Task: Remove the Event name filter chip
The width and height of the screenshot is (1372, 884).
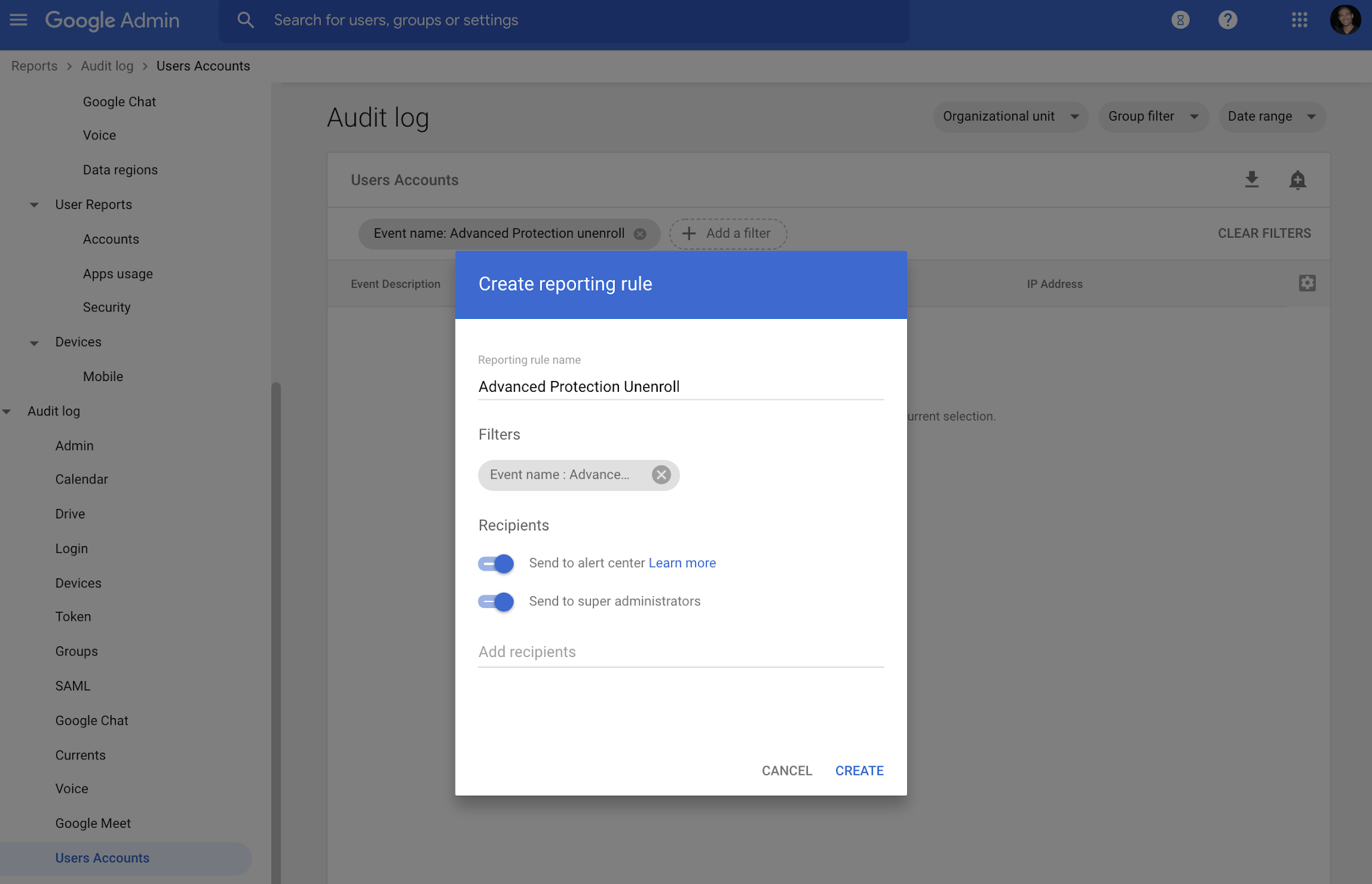Action: [661, 475]
